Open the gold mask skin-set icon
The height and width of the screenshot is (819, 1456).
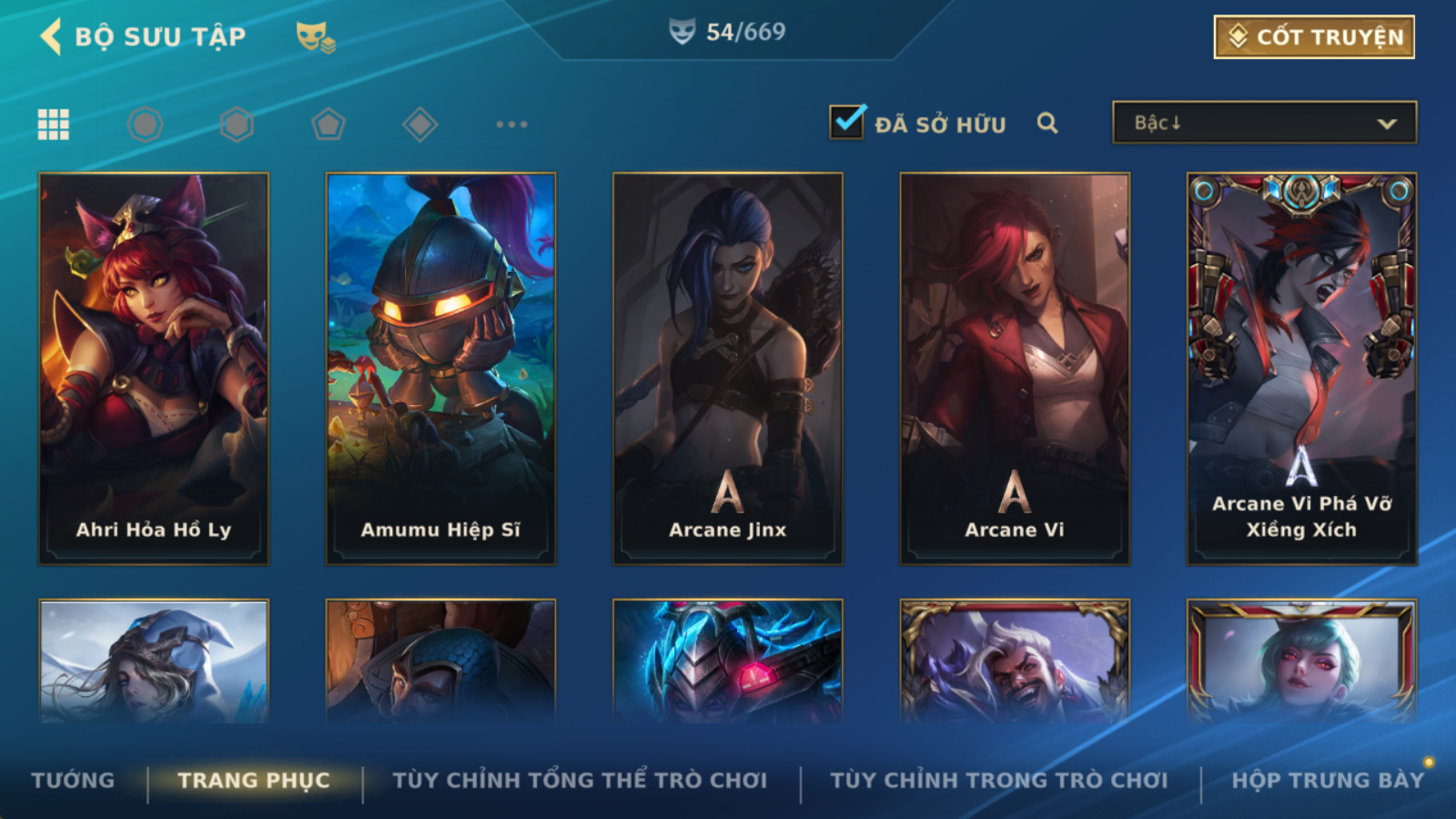[x=315, y=37]
